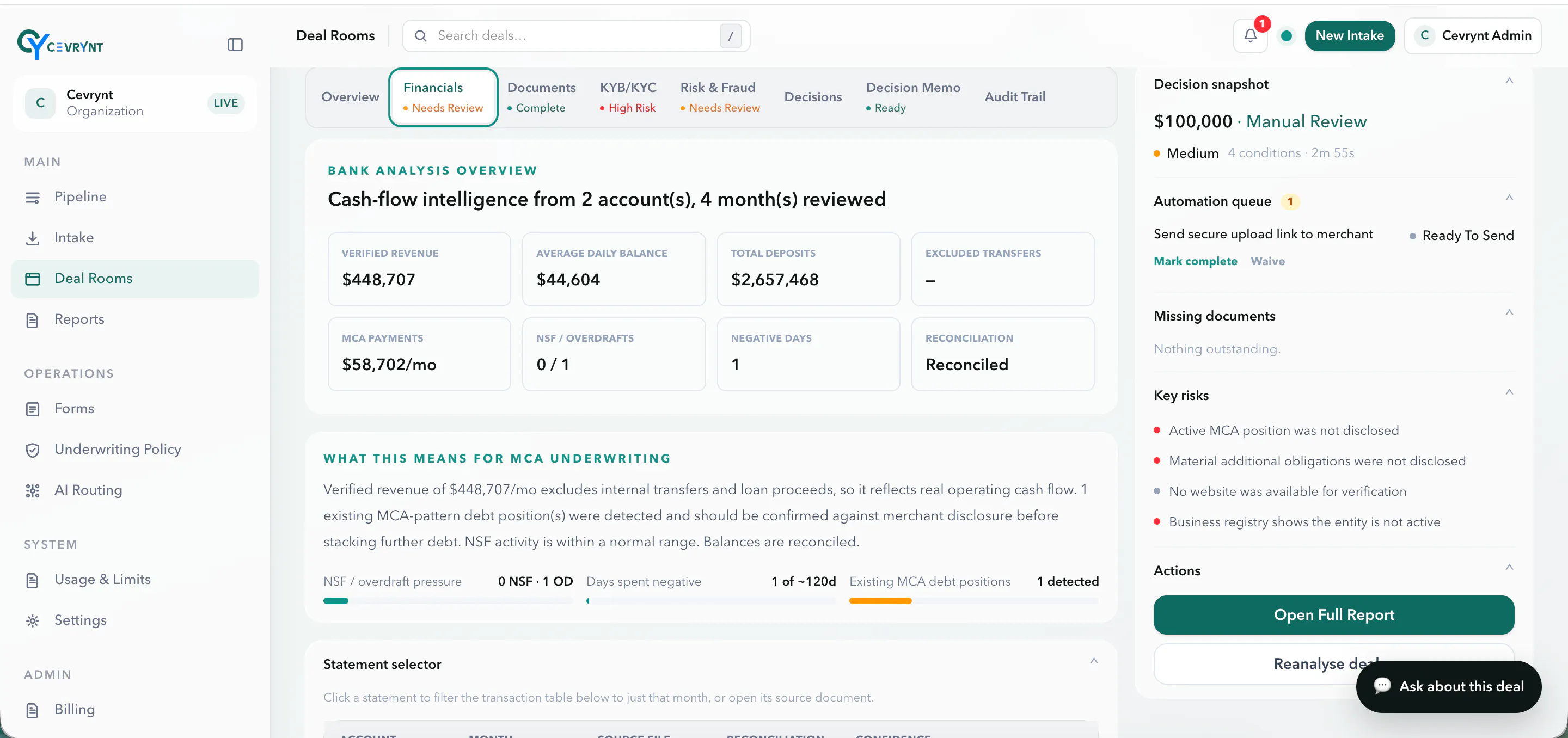
Task: Open the Documents tab
Action: pyautogui.click(x=541, y=97)
